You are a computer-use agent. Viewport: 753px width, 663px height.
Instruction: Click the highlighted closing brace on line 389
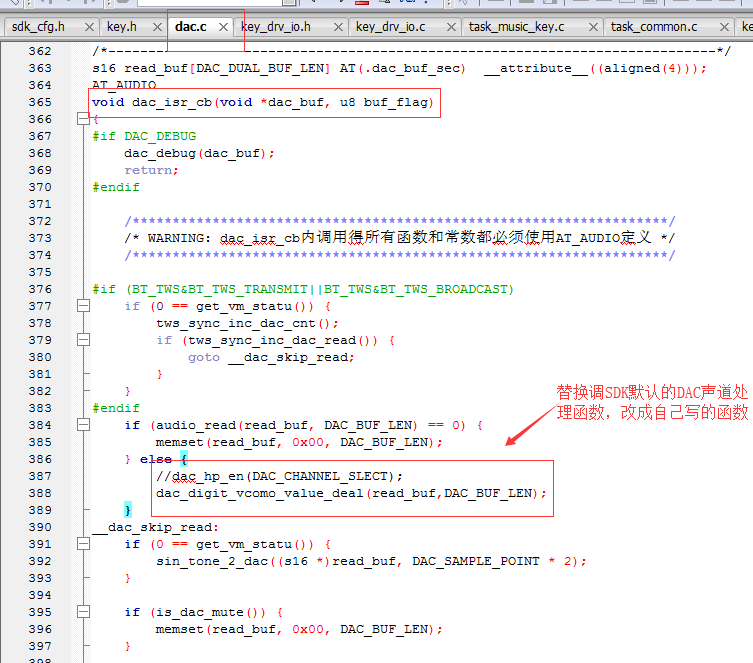(x=128, y=510)
